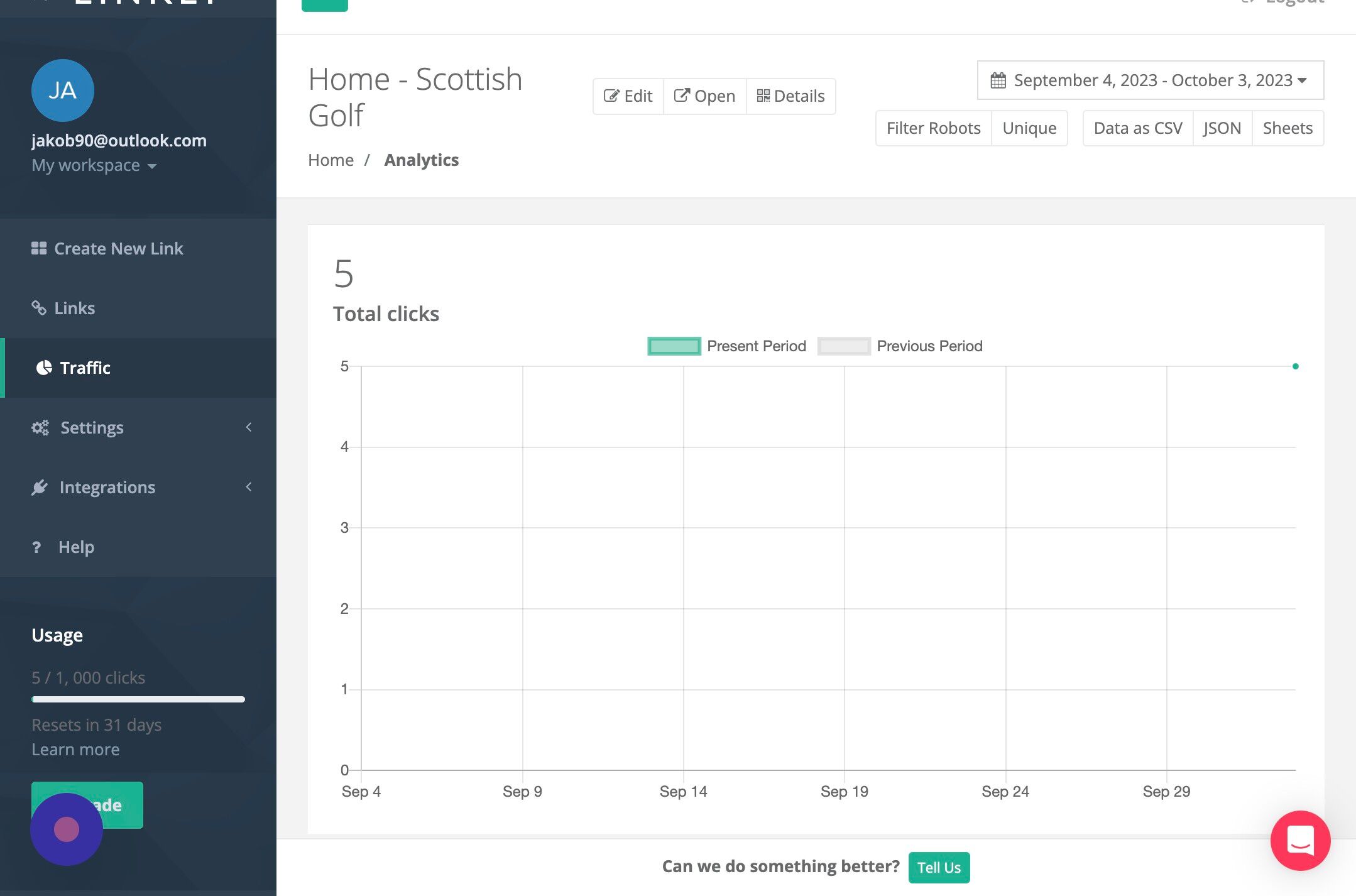Export data as JSON
1356x896 pixels.
pos(1222,128)
